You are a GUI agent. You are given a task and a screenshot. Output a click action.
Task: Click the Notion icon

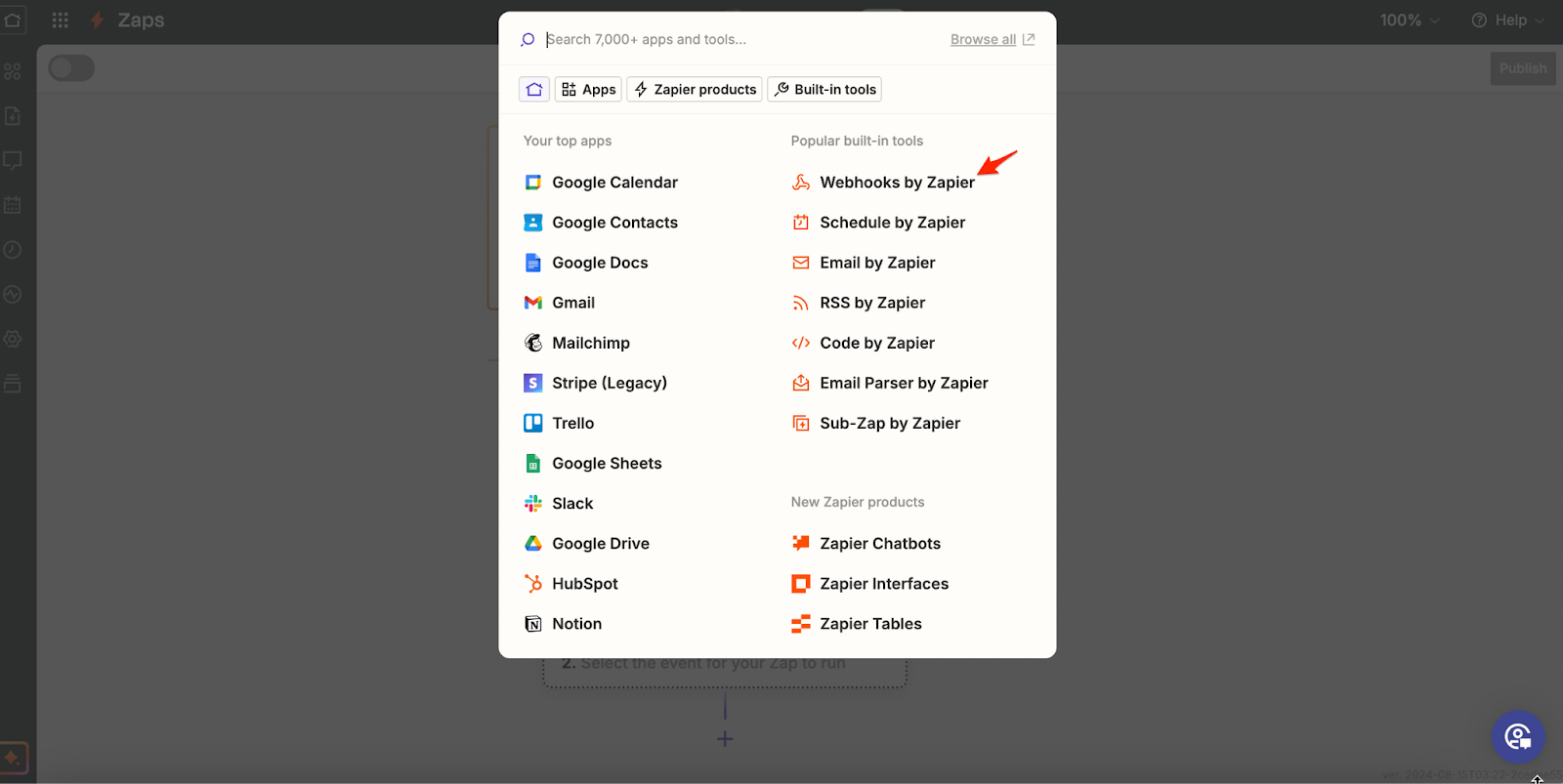pos(533,624)
